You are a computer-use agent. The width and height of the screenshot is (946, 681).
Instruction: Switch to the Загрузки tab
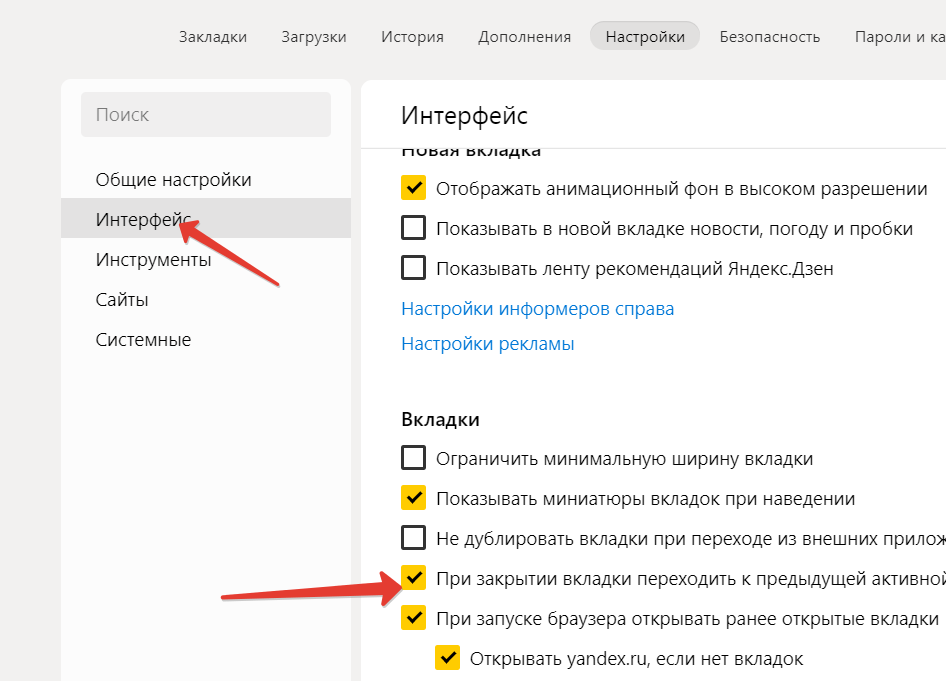click(313, 37)
